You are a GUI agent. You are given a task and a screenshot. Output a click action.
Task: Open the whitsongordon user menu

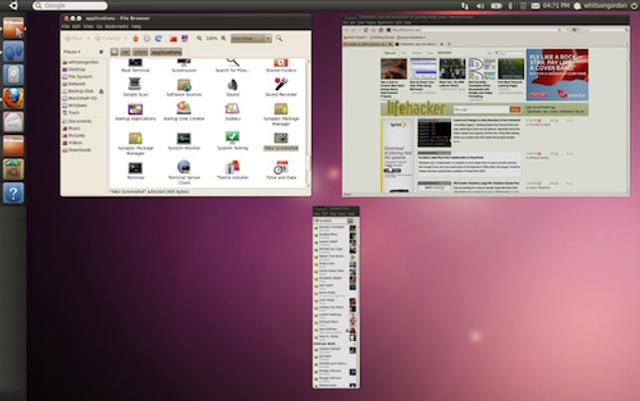tap(599, 6)
